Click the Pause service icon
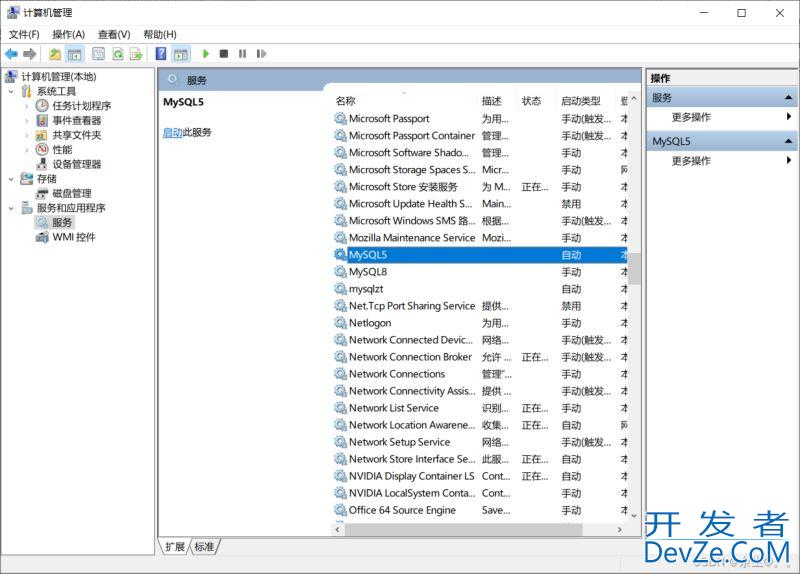The image size is (800, 574). [242, 54]
